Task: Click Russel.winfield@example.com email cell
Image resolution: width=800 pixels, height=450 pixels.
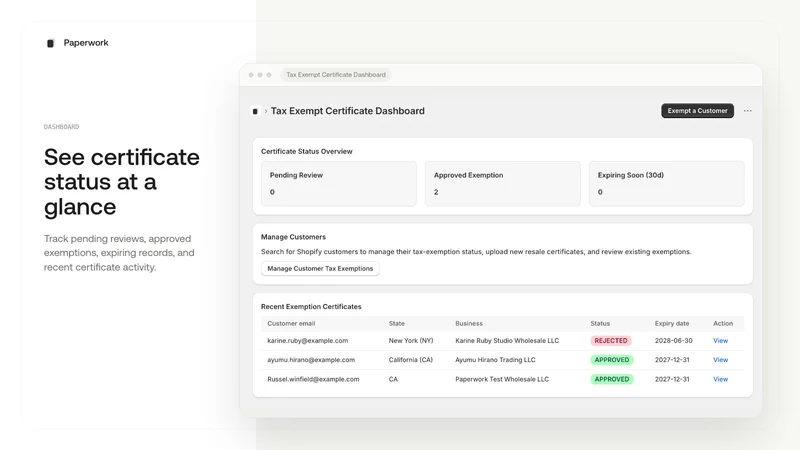Action: [x=313, y=380]
